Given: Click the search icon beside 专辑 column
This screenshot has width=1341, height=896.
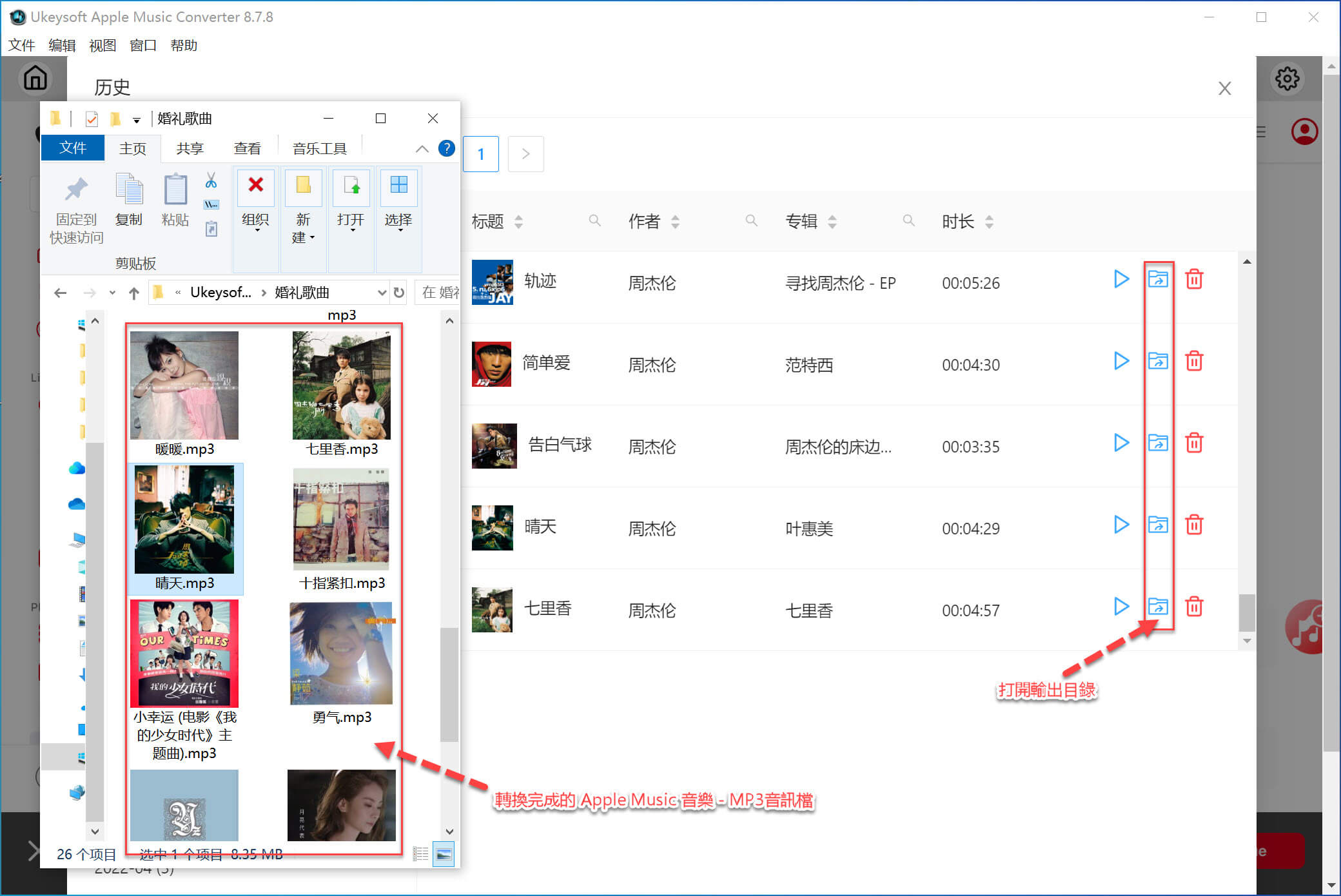Looking at the screenshot, I should pyautogui.click(x=908, y=220).
